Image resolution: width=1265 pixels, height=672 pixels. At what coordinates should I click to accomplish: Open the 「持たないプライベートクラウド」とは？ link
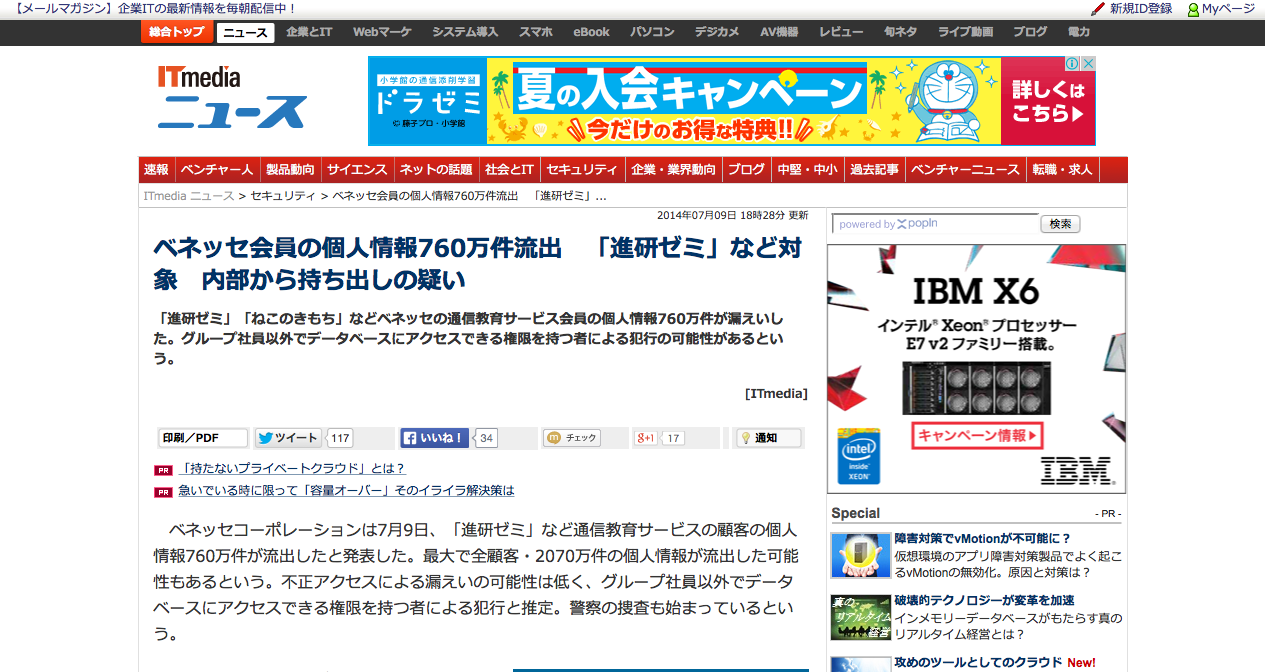point(292,469)
